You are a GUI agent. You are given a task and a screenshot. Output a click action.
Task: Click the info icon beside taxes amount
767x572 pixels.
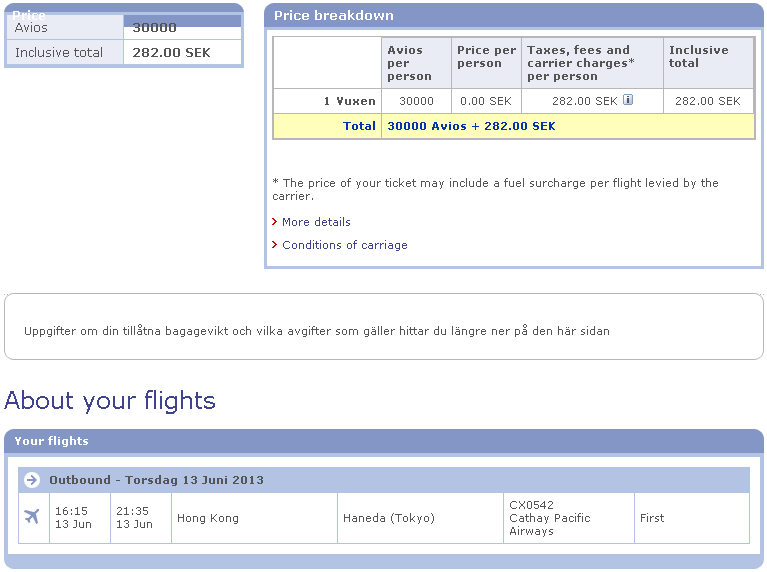pyautogui.click(x=628, y=100)
